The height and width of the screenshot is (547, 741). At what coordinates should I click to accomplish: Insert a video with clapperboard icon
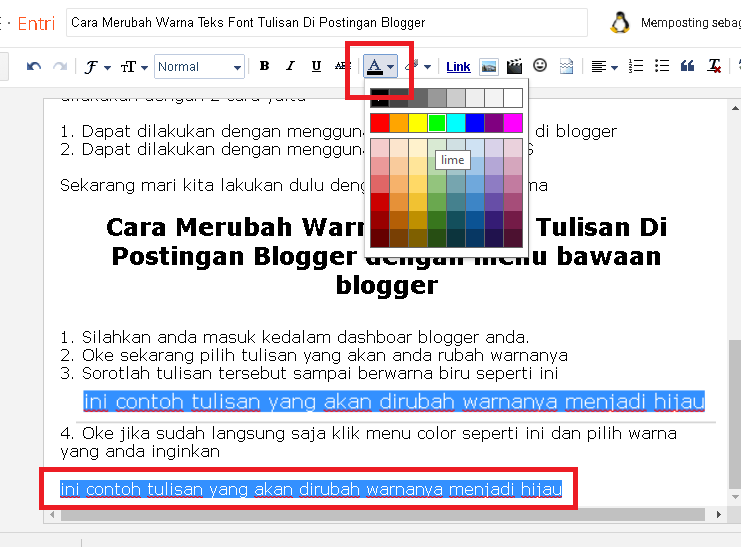pyautogui.click(x=514, y=66)
